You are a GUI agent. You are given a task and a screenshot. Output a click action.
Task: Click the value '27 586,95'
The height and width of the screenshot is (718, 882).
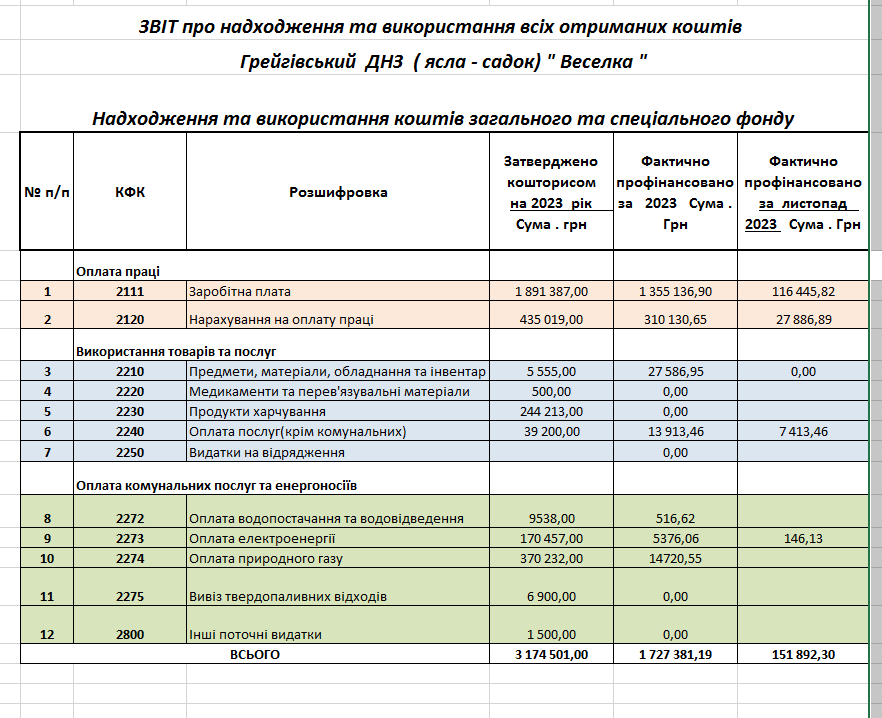(x=675, y=371)
